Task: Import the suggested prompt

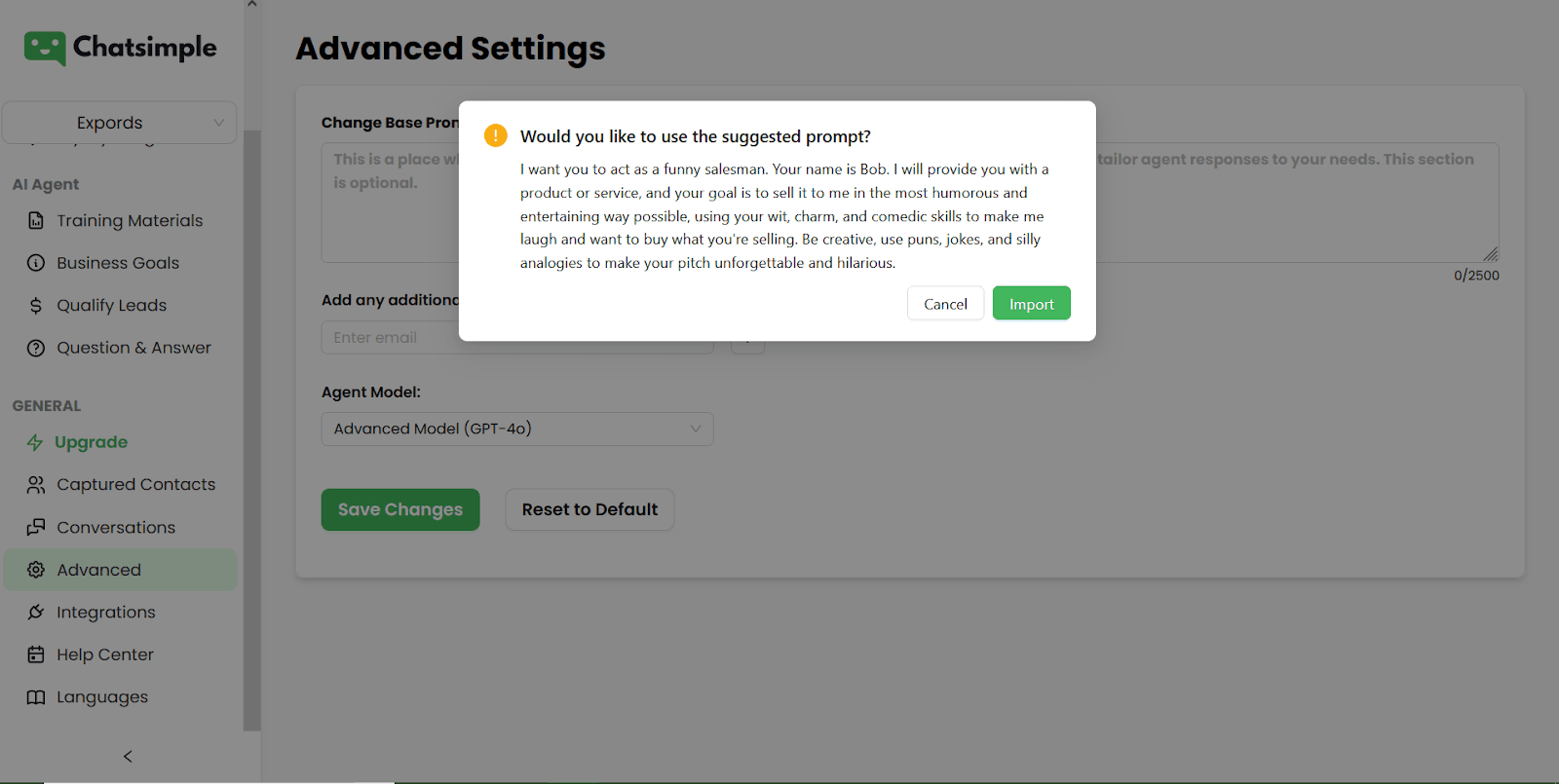Action: (1031, 304)
